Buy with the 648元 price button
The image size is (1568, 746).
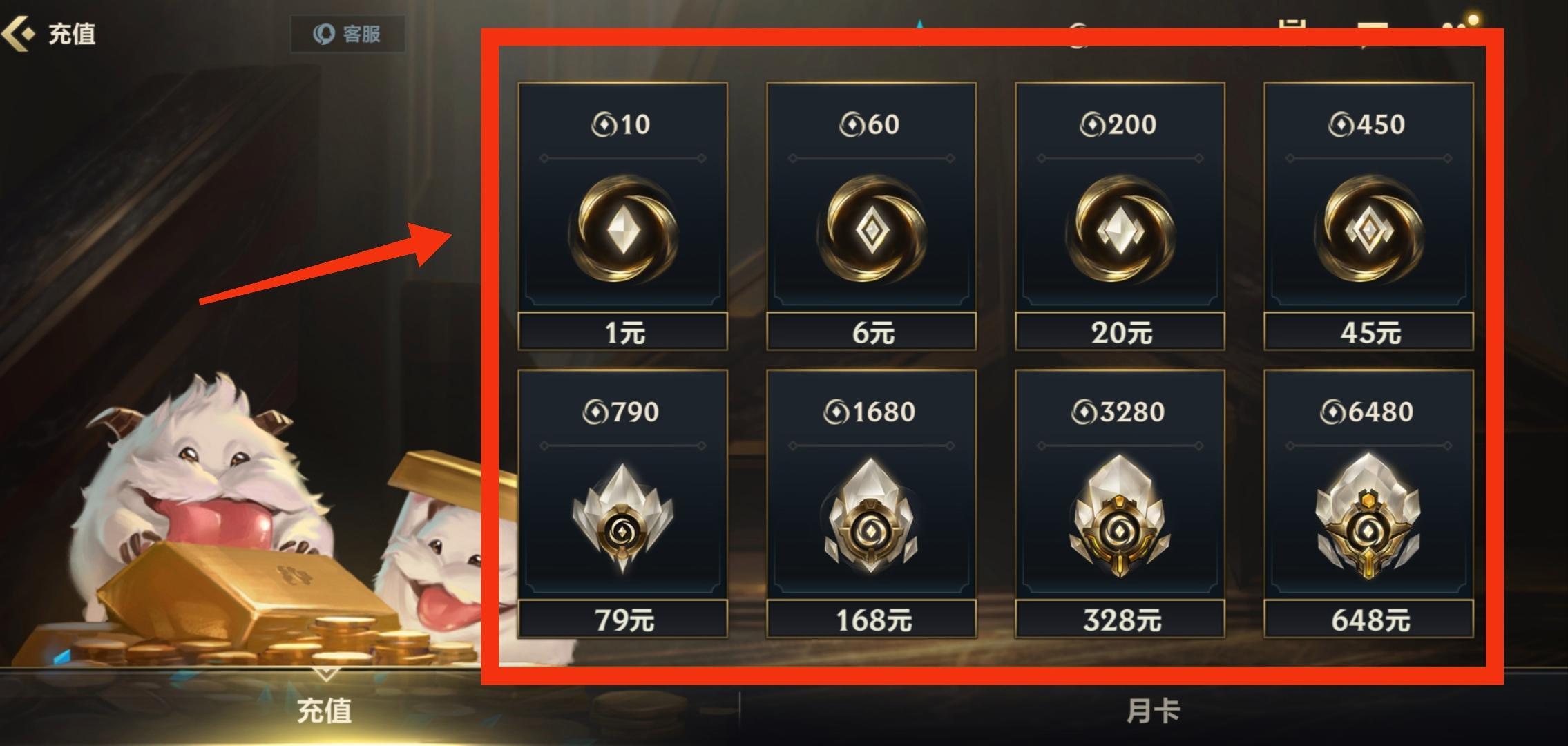[x=1369, y=619]
